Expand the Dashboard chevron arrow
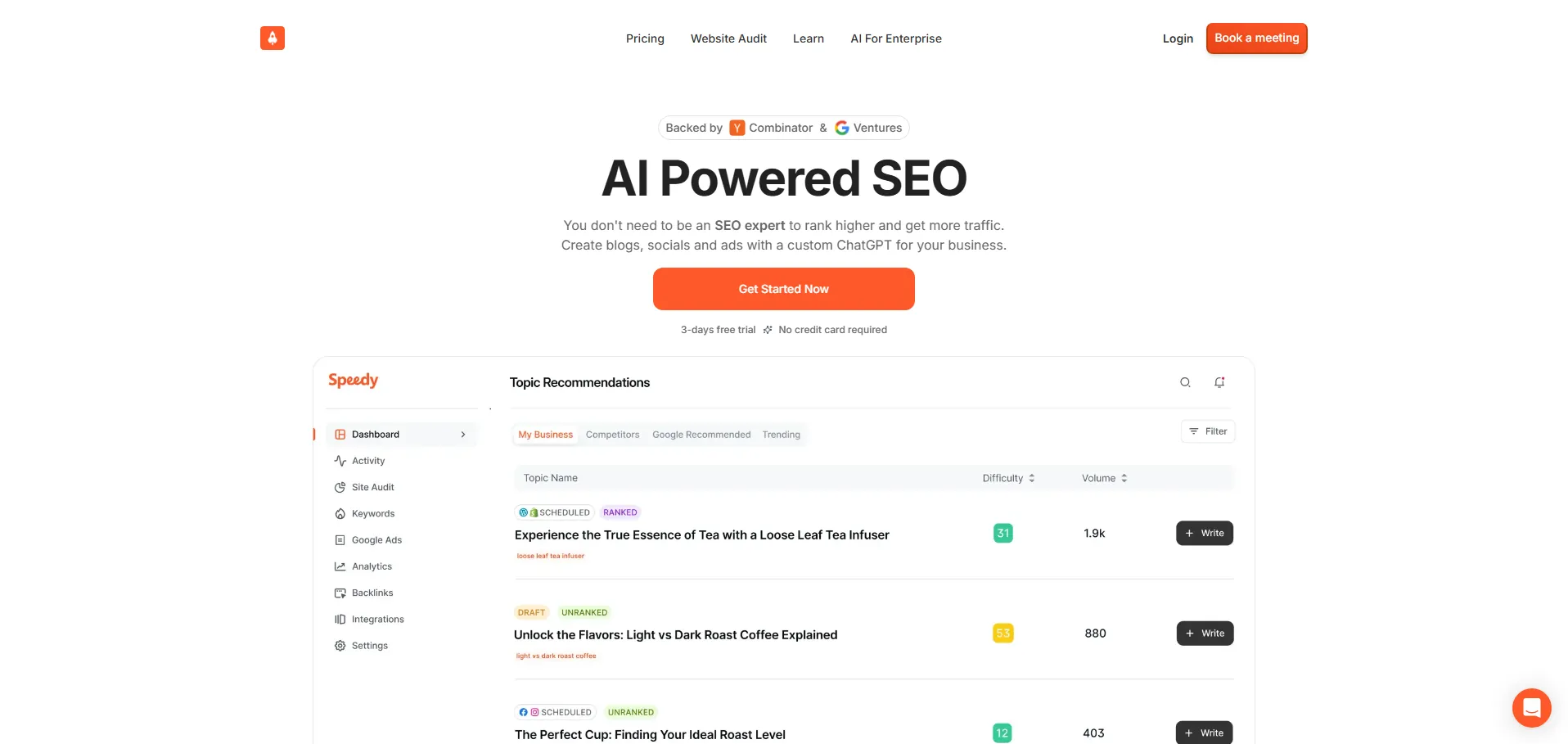The image size is (1568, 744). click(x=463, y=435)
